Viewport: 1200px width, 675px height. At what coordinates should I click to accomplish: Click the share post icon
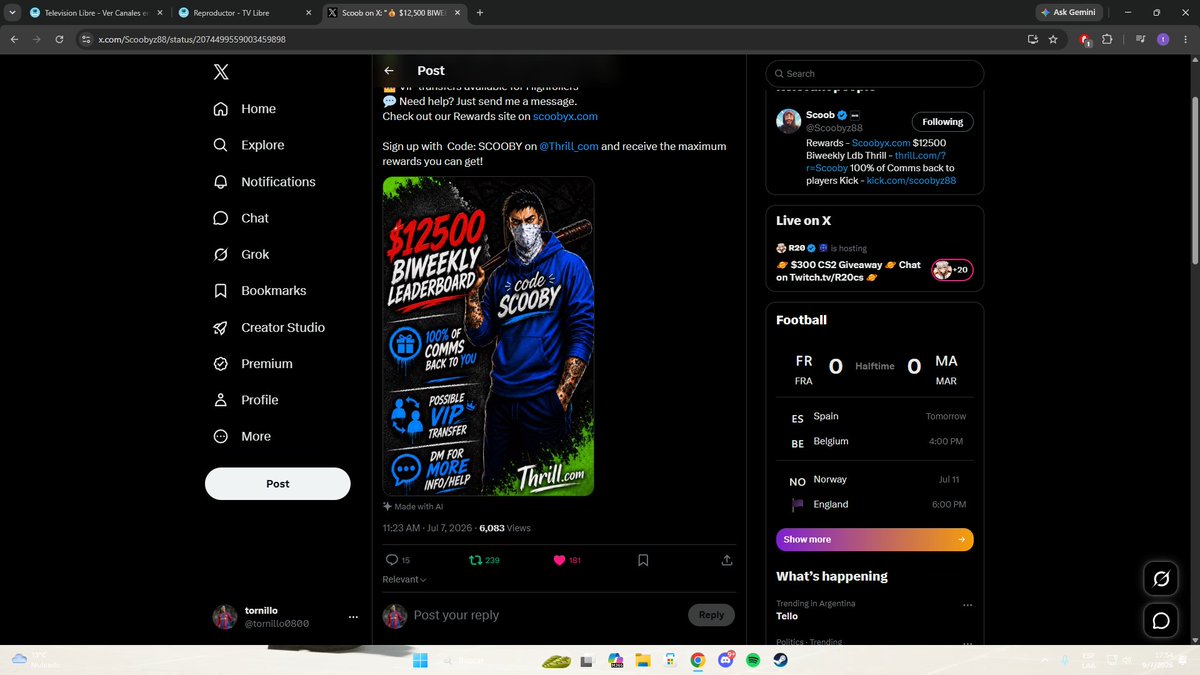(727, 560)
